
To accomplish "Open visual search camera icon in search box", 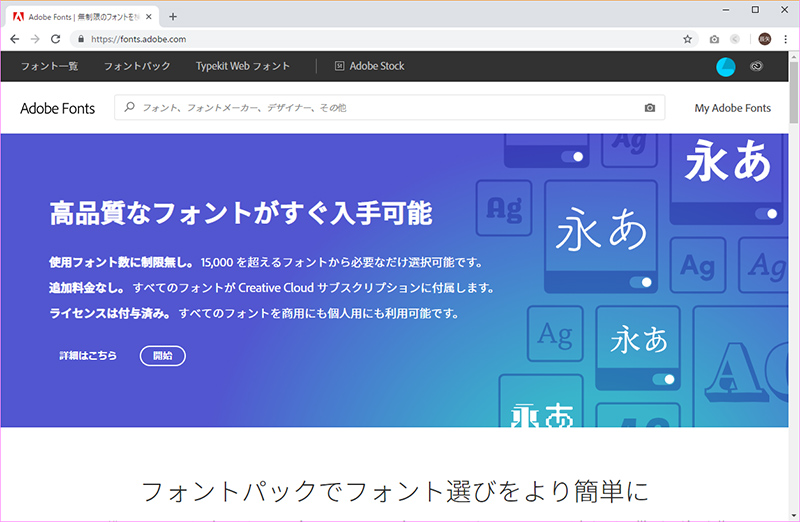I will 649,108.
